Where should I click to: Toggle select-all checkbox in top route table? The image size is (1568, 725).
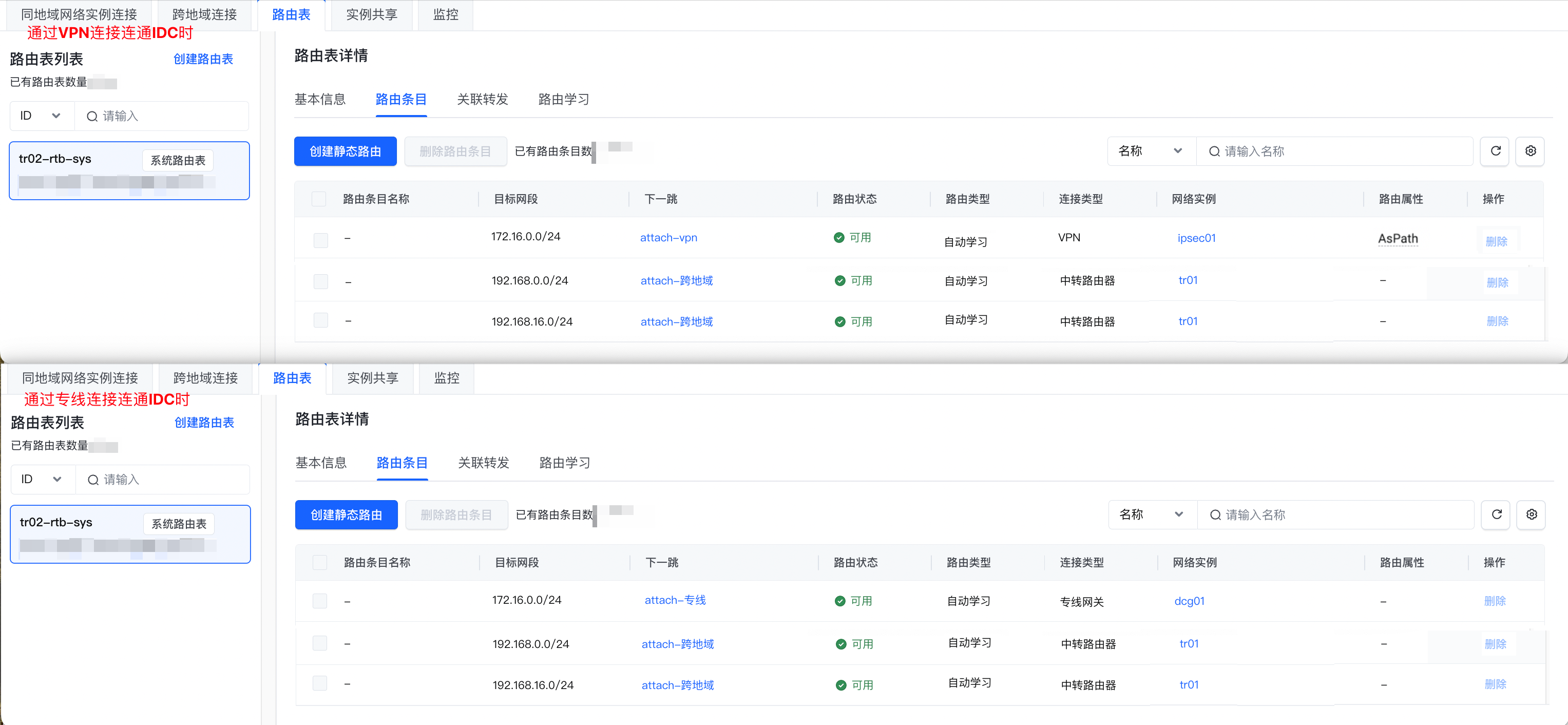(318, 199)
